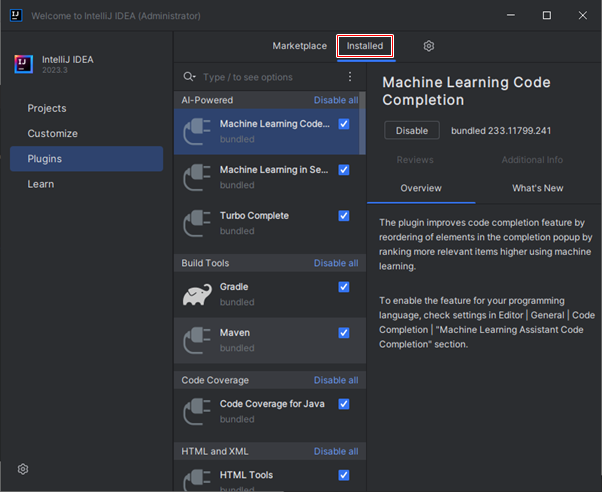The width and height of the screenshot is (602, 492).
Task: Click the Gradle elephant icon
Action: pos(197,295)
